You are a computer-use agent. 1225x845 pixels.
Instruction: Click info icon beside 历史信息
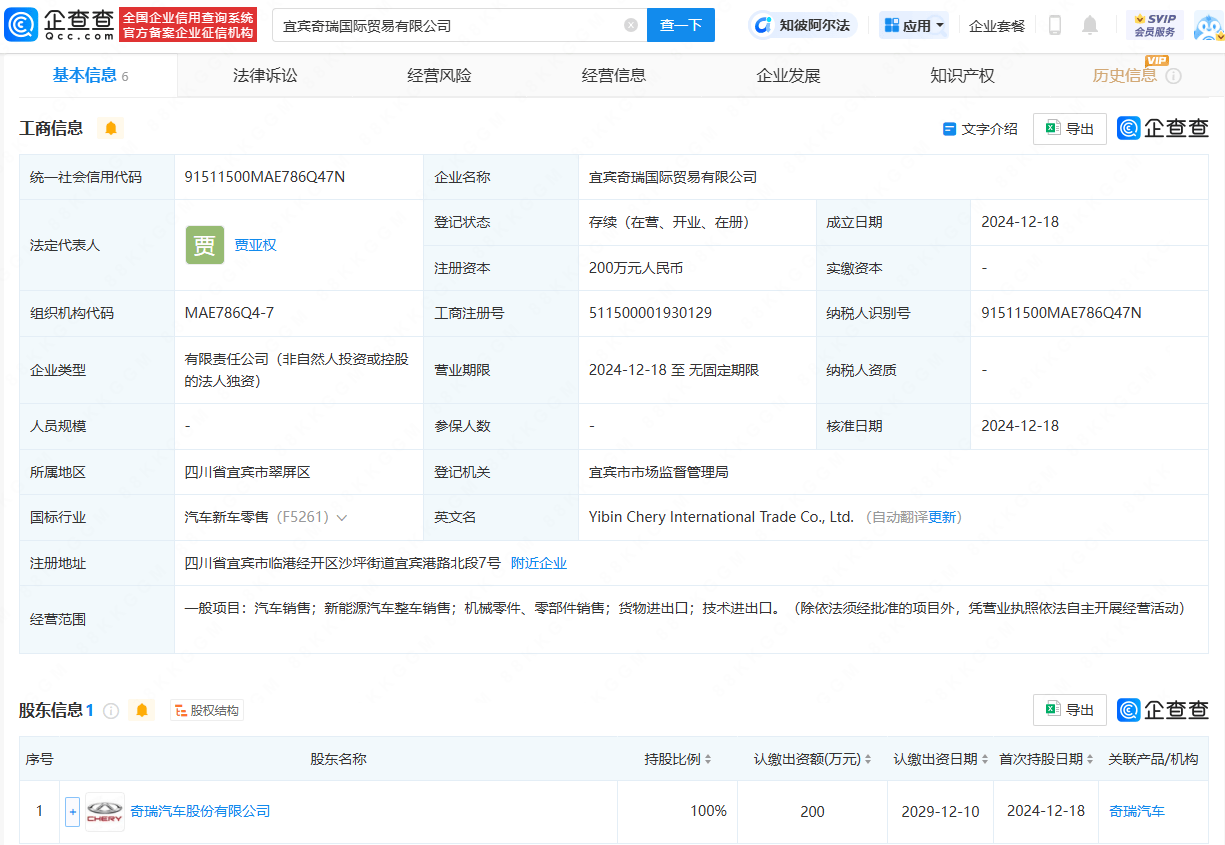click(x=1174, y=76)
